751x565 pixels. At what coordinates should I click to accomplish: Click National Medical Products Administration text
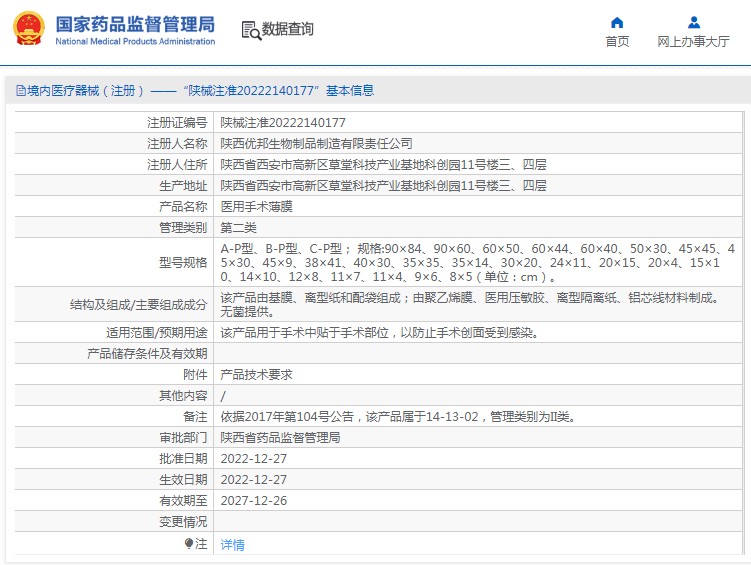pos(135,42)
